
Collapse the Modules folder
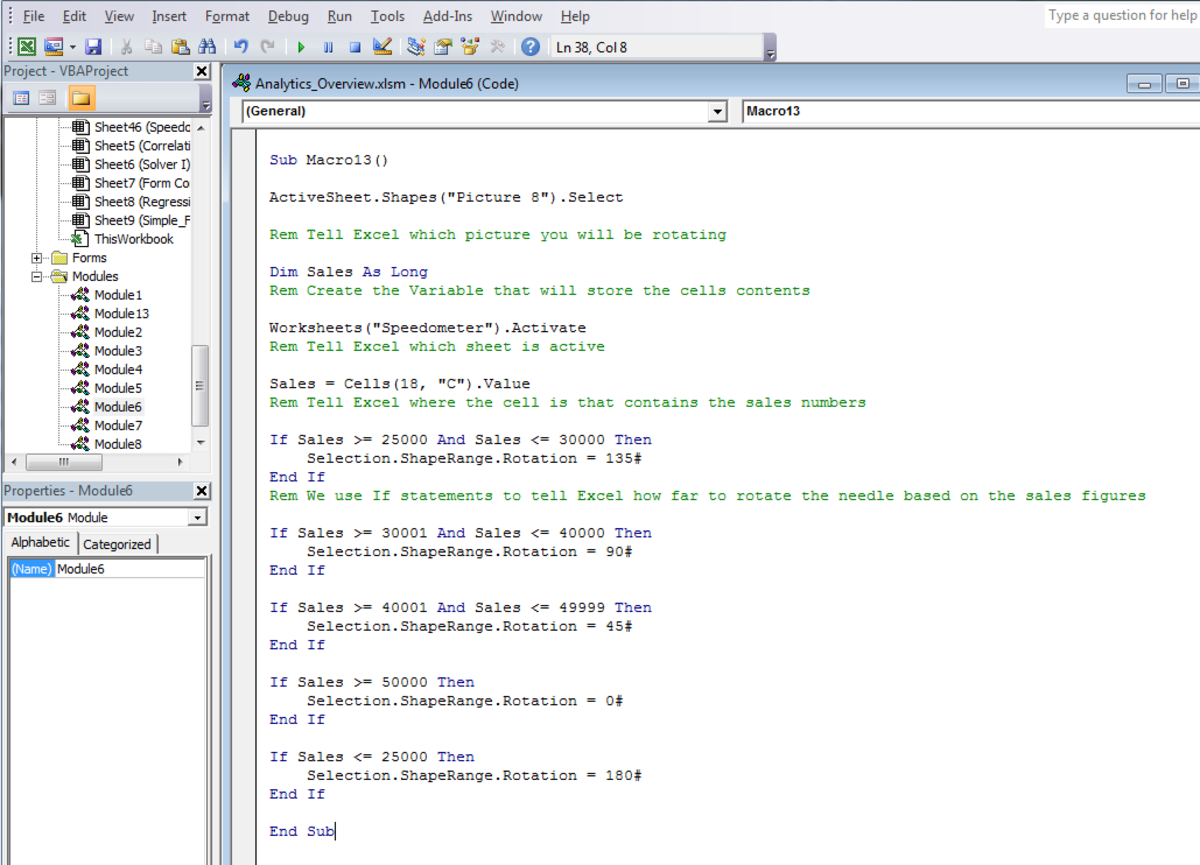tap(37, 277)
